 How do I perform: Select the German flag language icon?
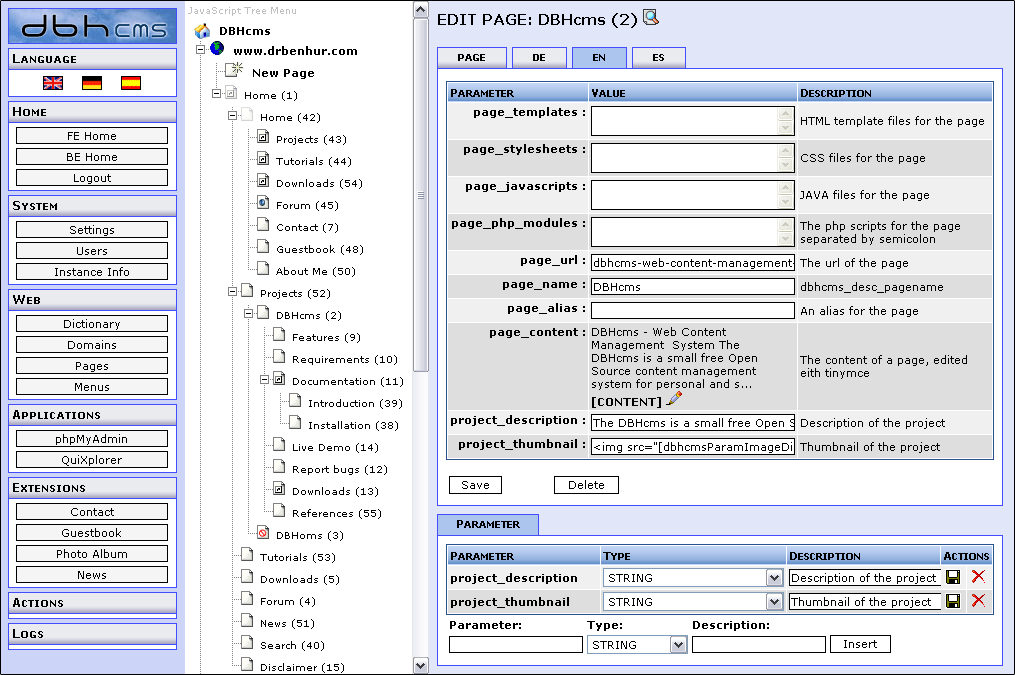pyautogui.click(x=92, y=83)
